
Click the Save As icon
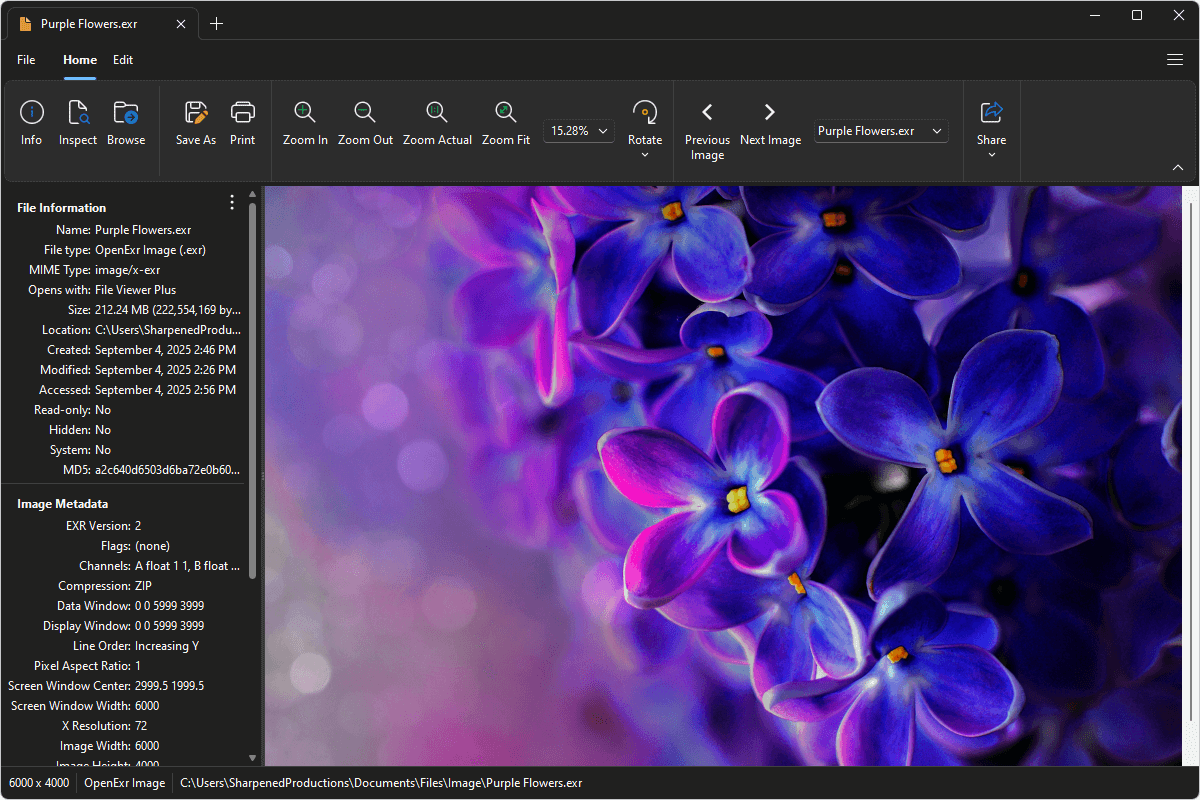tap(196, 113)
